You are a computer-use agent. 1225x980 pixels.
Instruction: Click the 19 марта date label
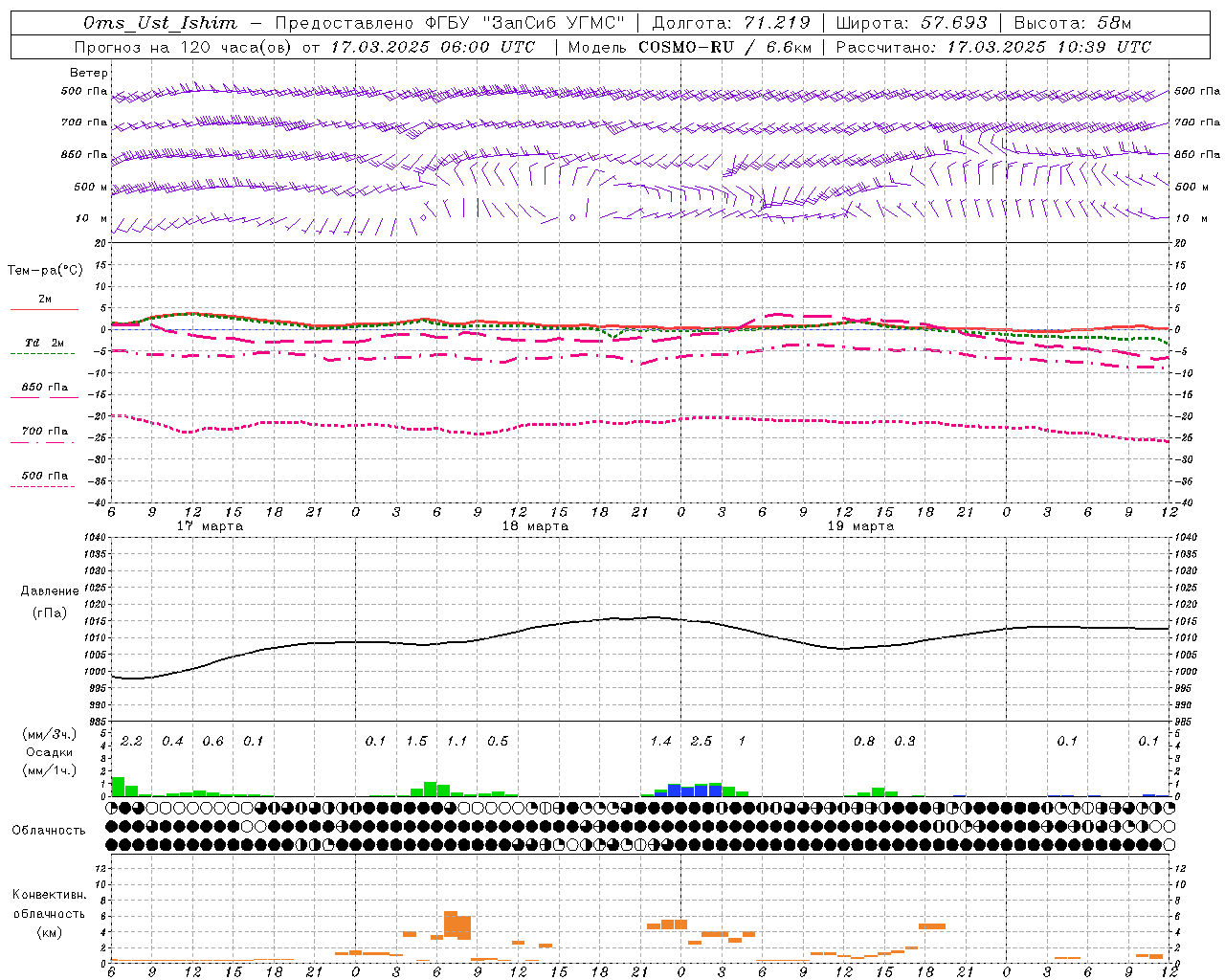click(x=860, y=526)
